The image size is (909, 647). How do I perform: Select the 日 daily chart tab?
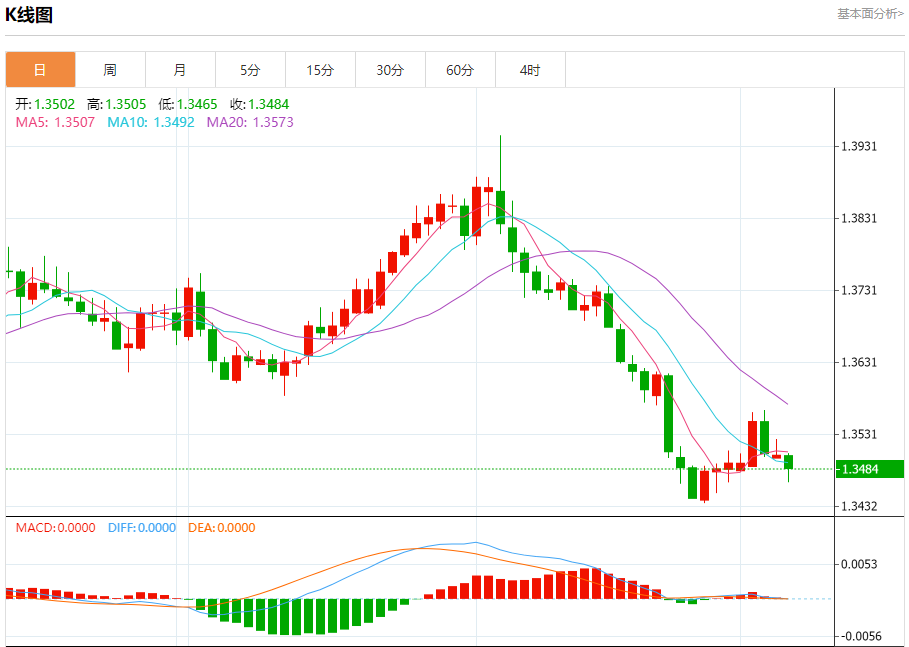[41, 70]
